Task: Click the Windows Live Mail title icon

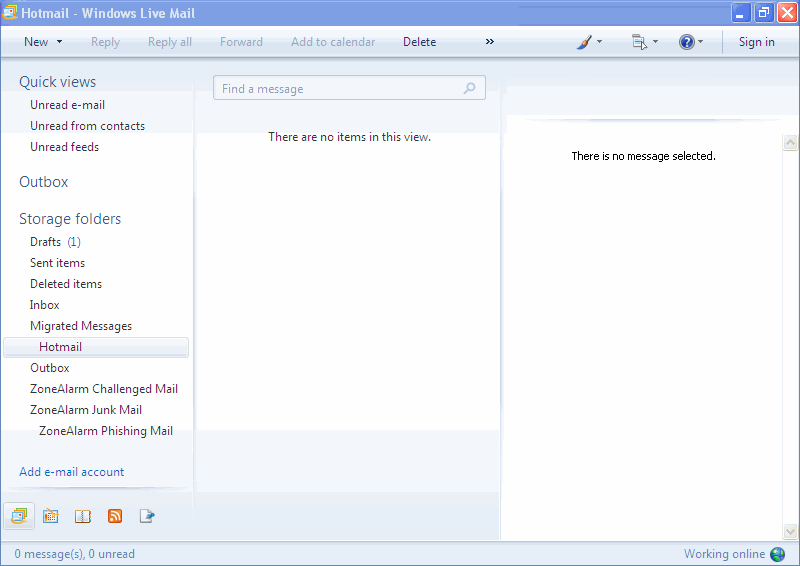Action: pyautogui.click(x=9, y=12)
